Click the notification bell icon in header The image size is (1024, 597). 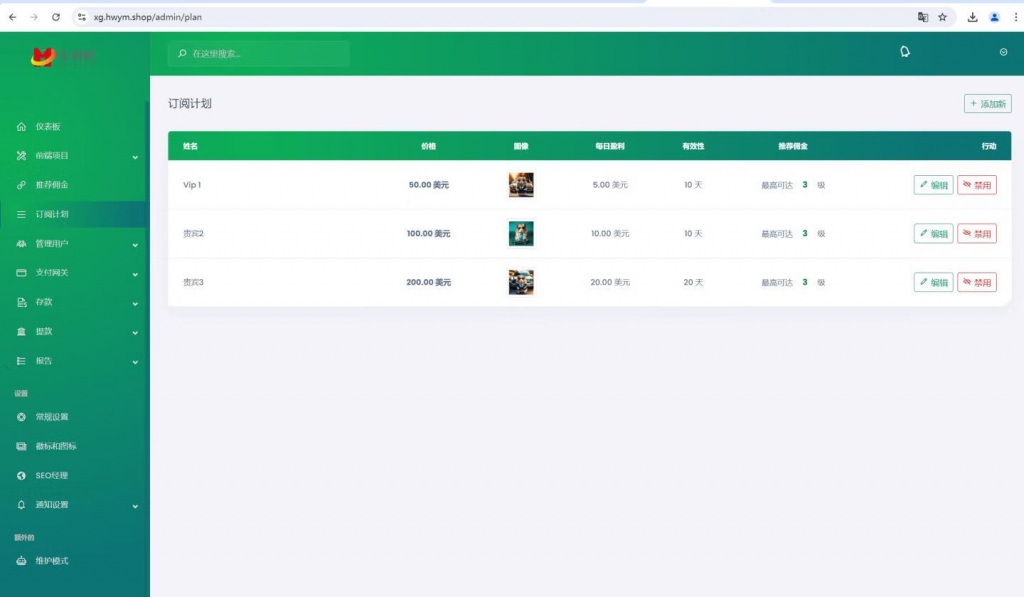point(905,52)
